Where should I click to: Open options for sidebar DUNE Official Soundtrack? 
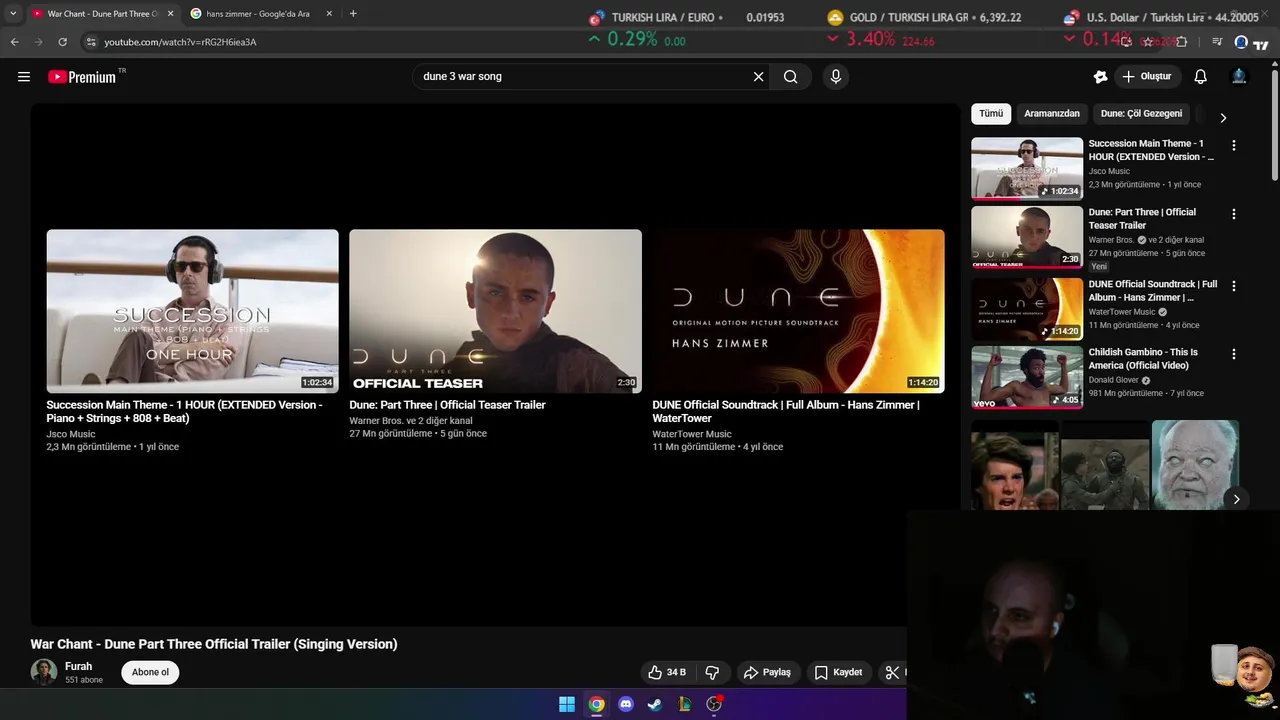[1233, 286]
